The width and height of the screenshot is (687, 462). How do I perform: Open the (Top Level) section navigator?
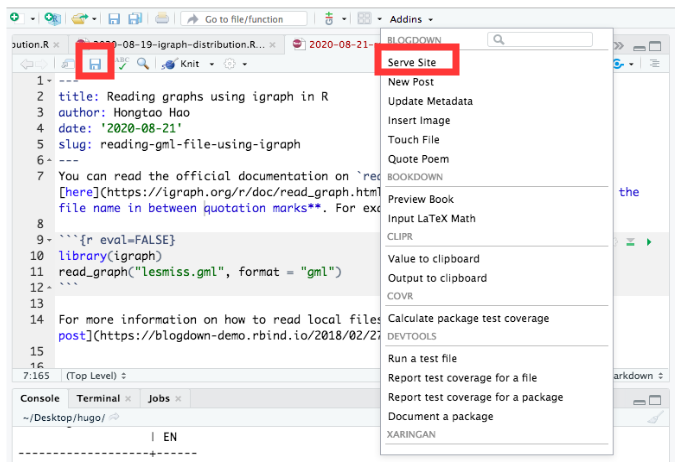tap(96, 376)
